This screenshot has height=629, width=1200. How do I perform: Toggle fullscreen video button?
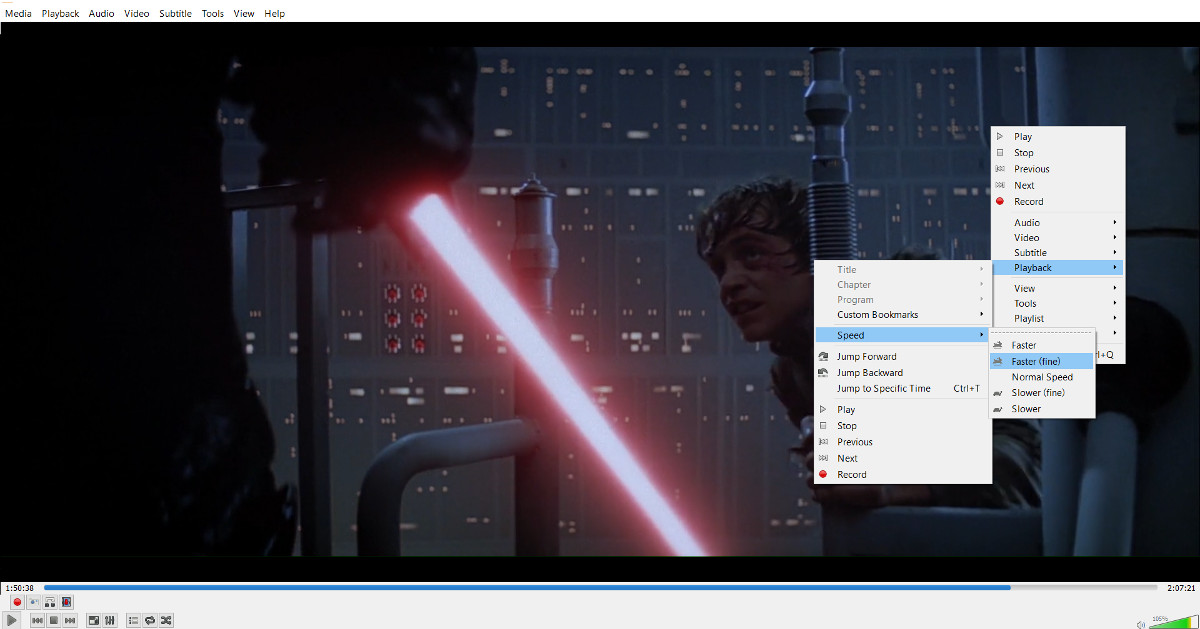94,621
